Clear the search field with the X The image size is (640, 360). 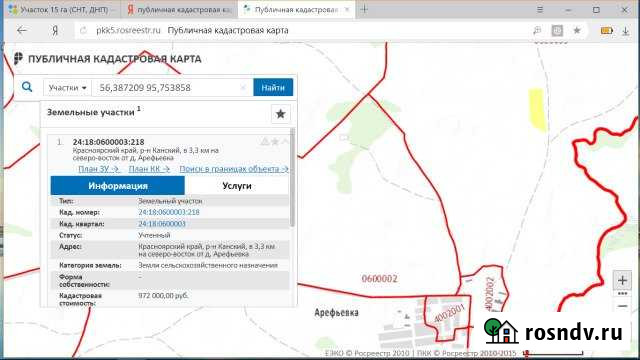(243, 87)
